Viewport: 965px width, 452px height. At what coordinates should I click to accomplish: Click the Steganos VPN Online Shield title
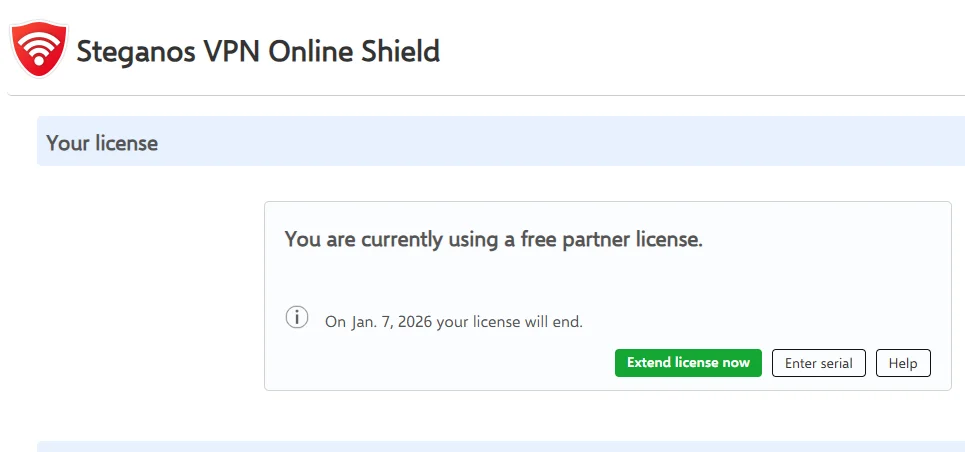pos(258,52)
